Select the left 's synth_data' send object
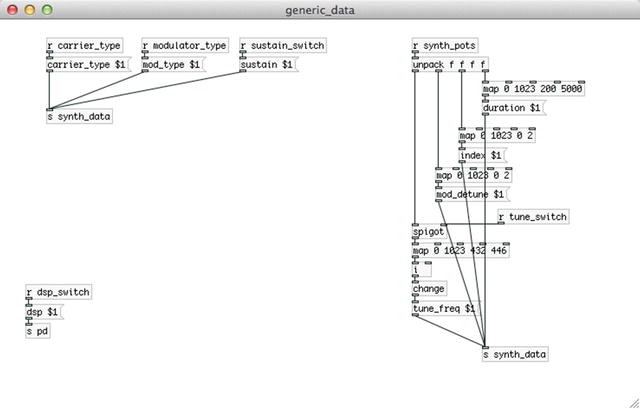Viewport: 640px width, 409px height. tap(80, 116)
